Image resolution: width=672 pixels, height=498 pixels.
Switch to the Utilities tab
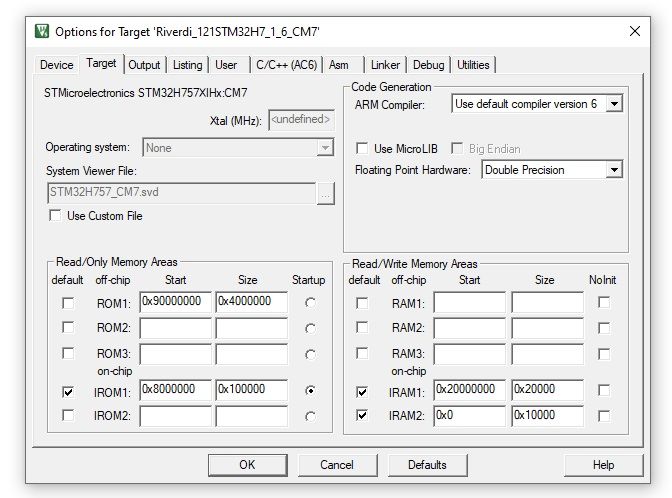click(473, 65)
